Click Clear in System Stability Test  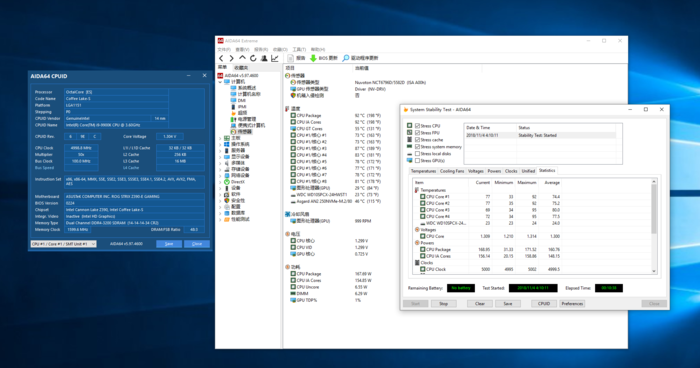(479, 304)
